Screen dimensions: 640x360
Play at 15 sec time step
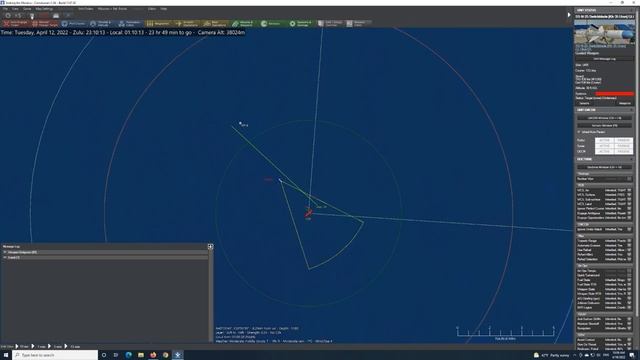pos(24,347)
